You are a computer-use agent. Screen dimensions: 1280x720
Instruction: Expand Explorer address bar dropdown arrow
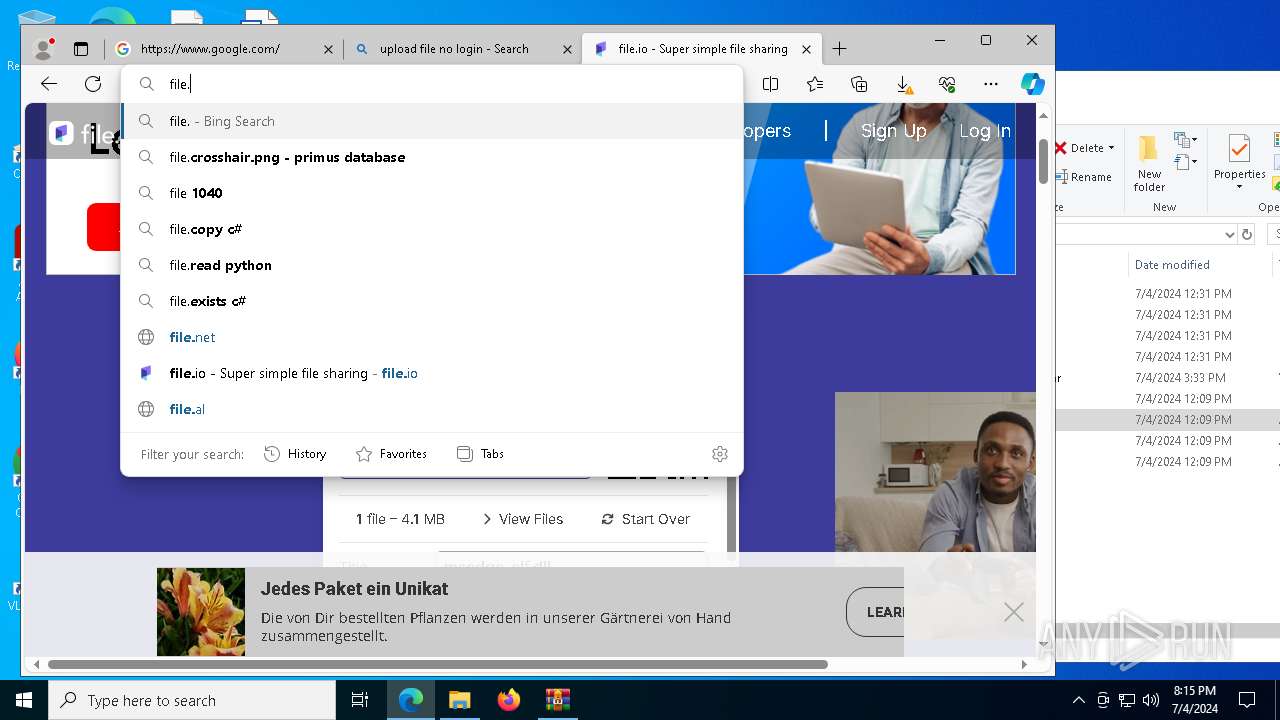1229,234
